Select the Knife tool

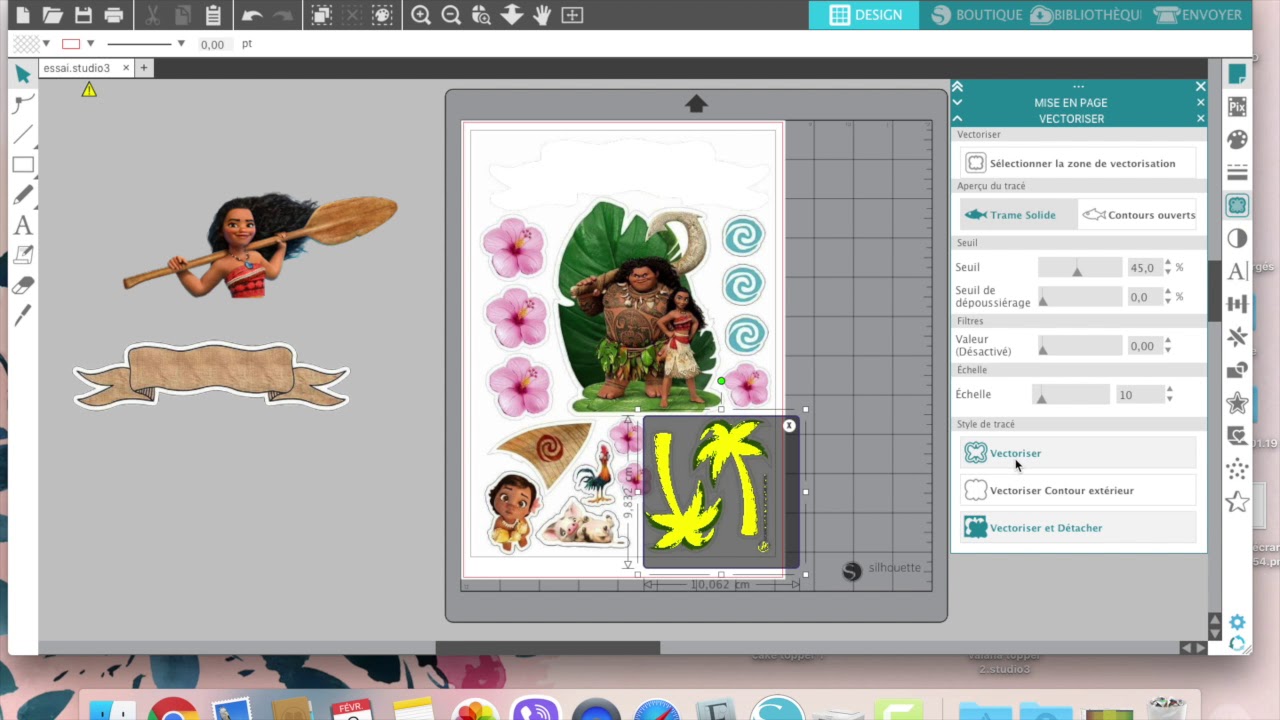pyautogui.click(x=23, y=315)
